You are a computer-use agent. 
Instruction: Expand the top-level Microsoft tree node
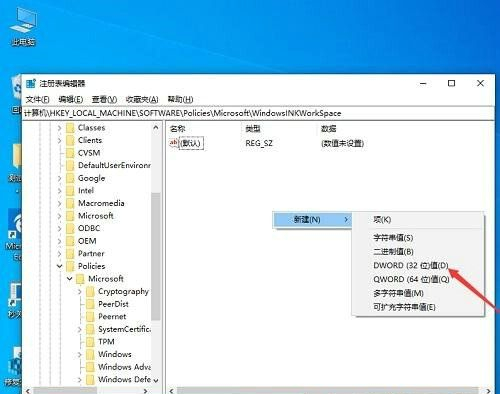pyautogui.click(x=59, y=216)
